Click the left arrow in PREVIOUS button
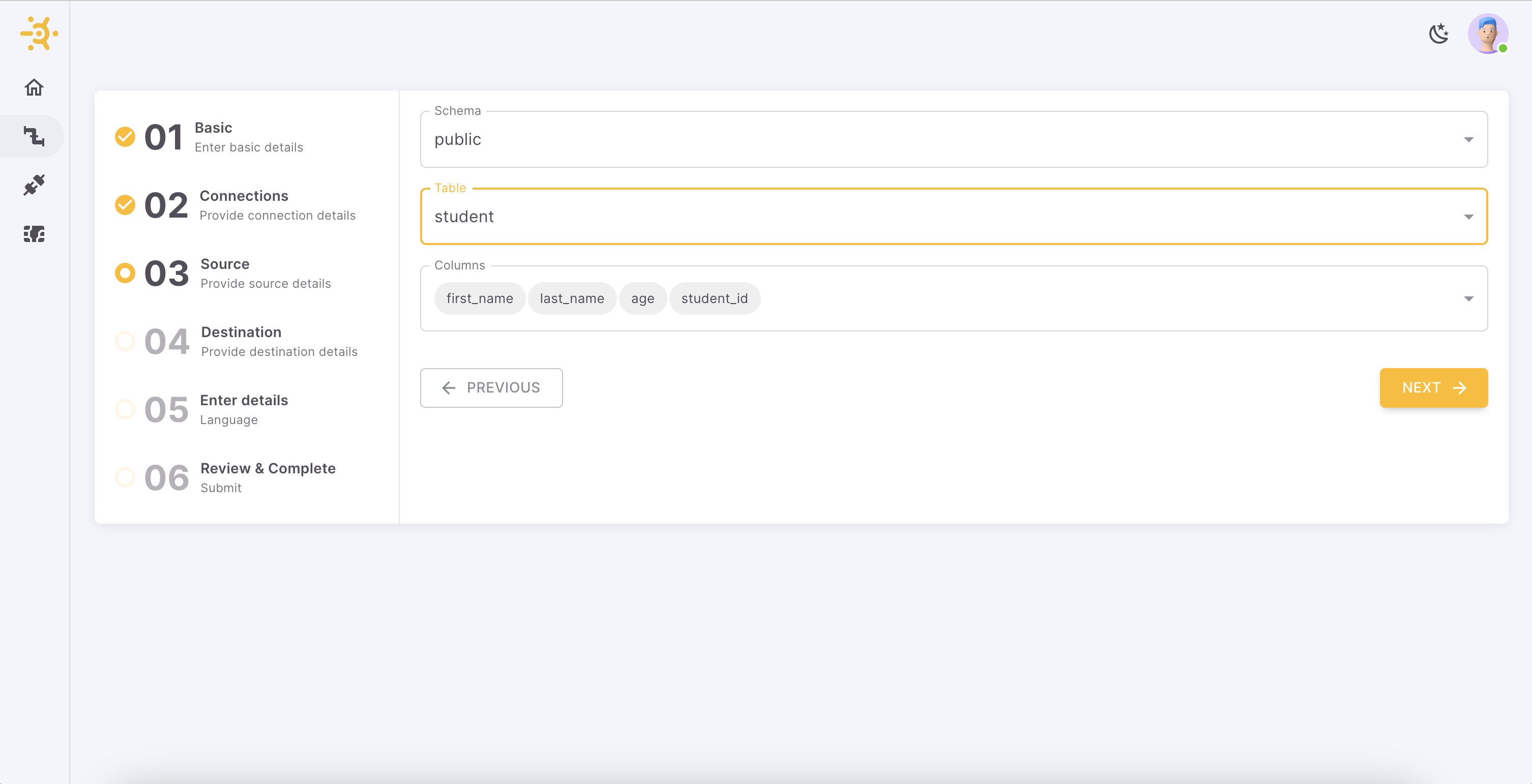This screenshot has height=784, width=1532. [x=449, y=388]
